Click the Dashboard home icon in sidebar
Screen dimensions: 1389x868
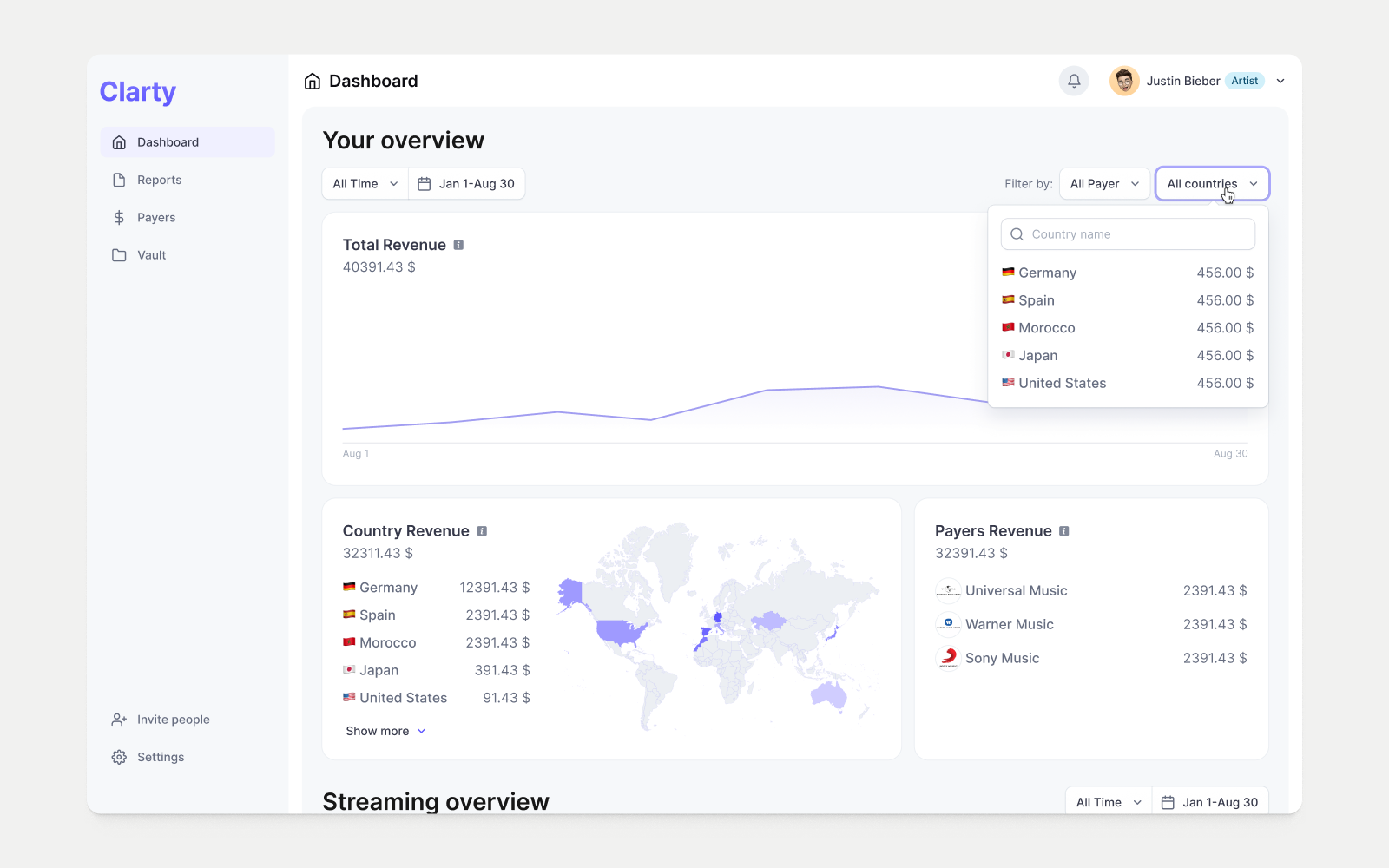pyautogui.click(x=119, y=142)
